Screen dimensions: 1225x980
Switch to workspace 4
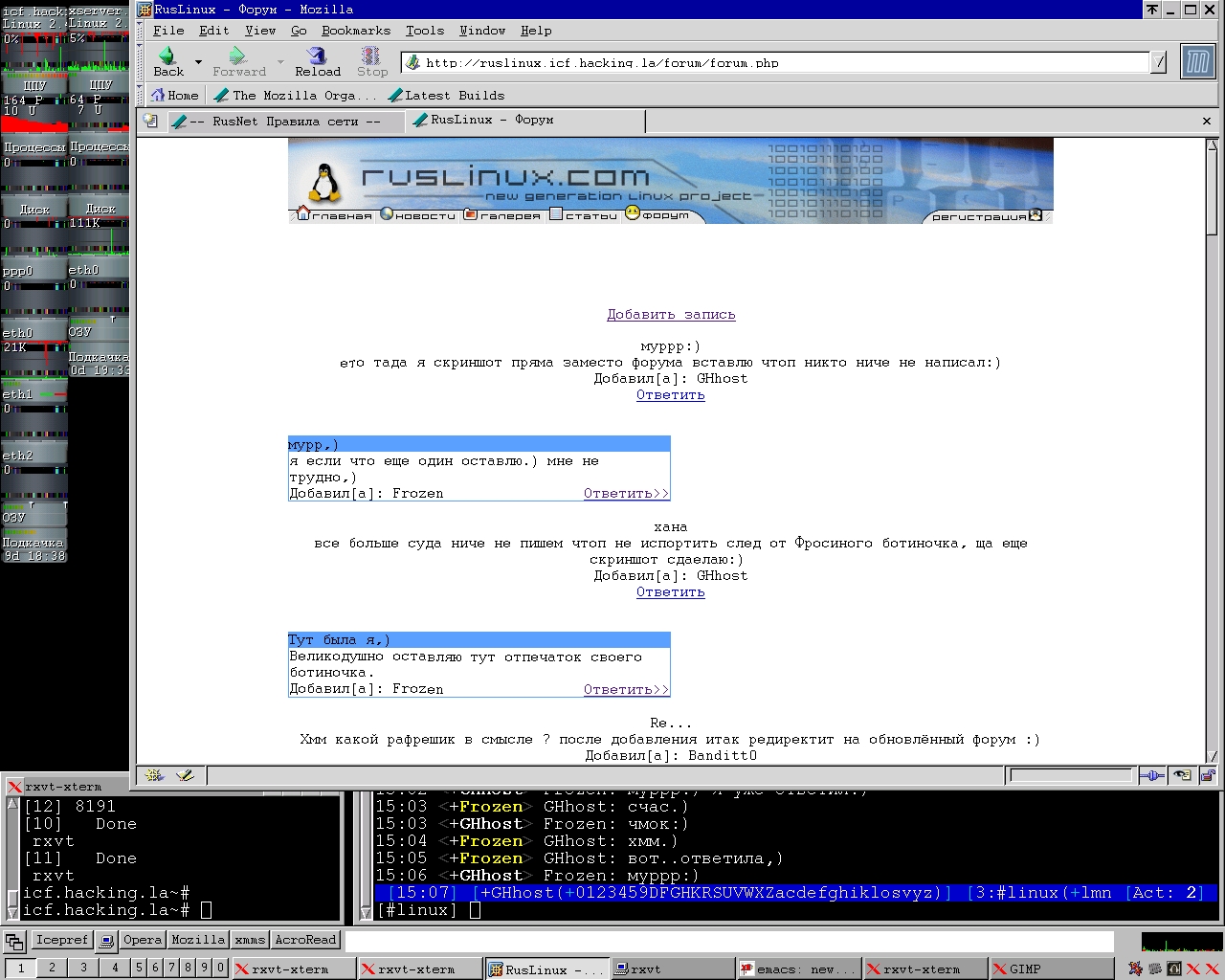pyautogui.click(x=115, y=968)
